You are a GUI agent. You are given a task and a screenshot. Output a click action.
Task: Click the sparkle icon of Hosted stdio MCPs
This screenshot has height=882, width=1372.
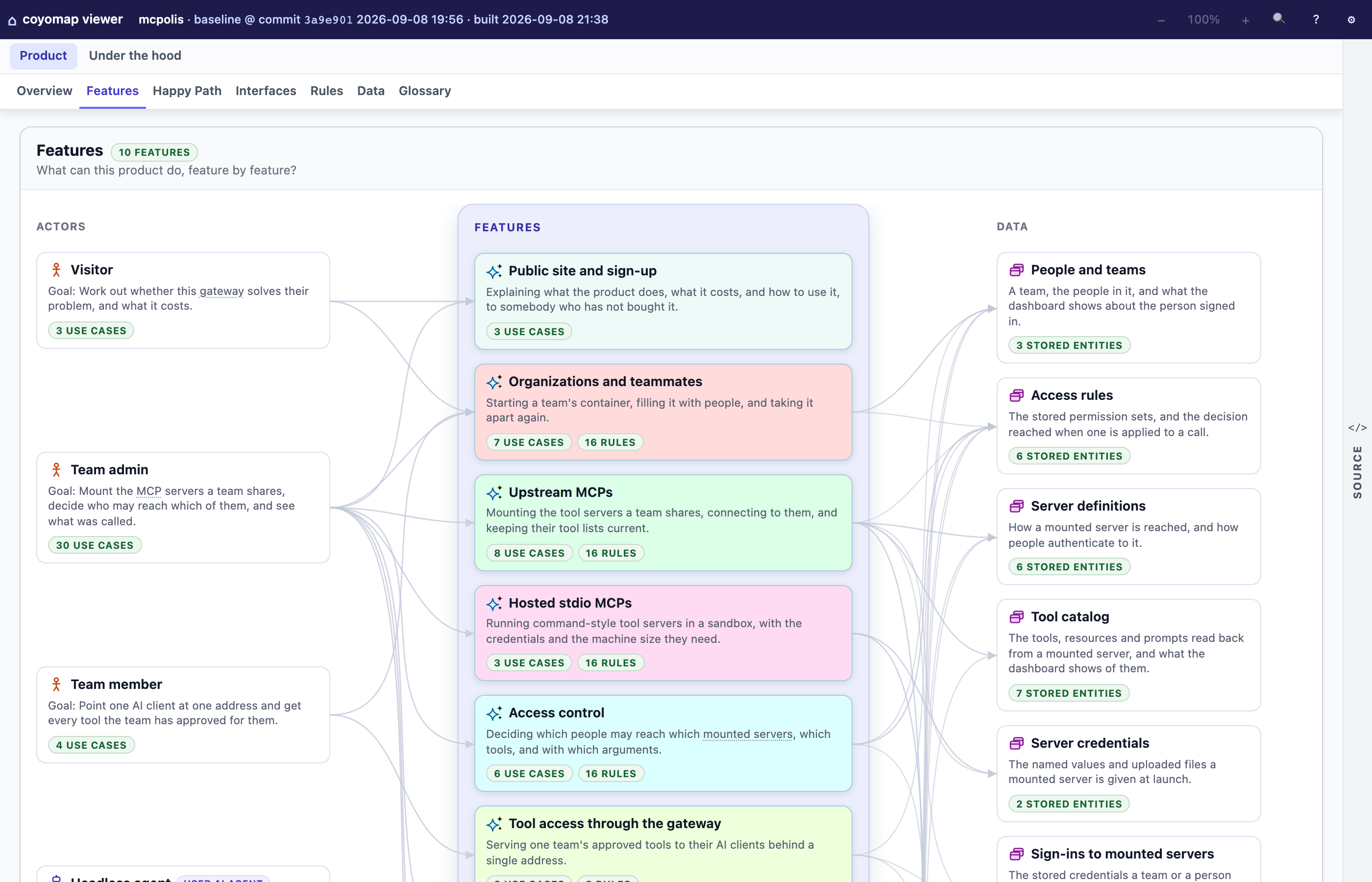click(x=494, y=603)
